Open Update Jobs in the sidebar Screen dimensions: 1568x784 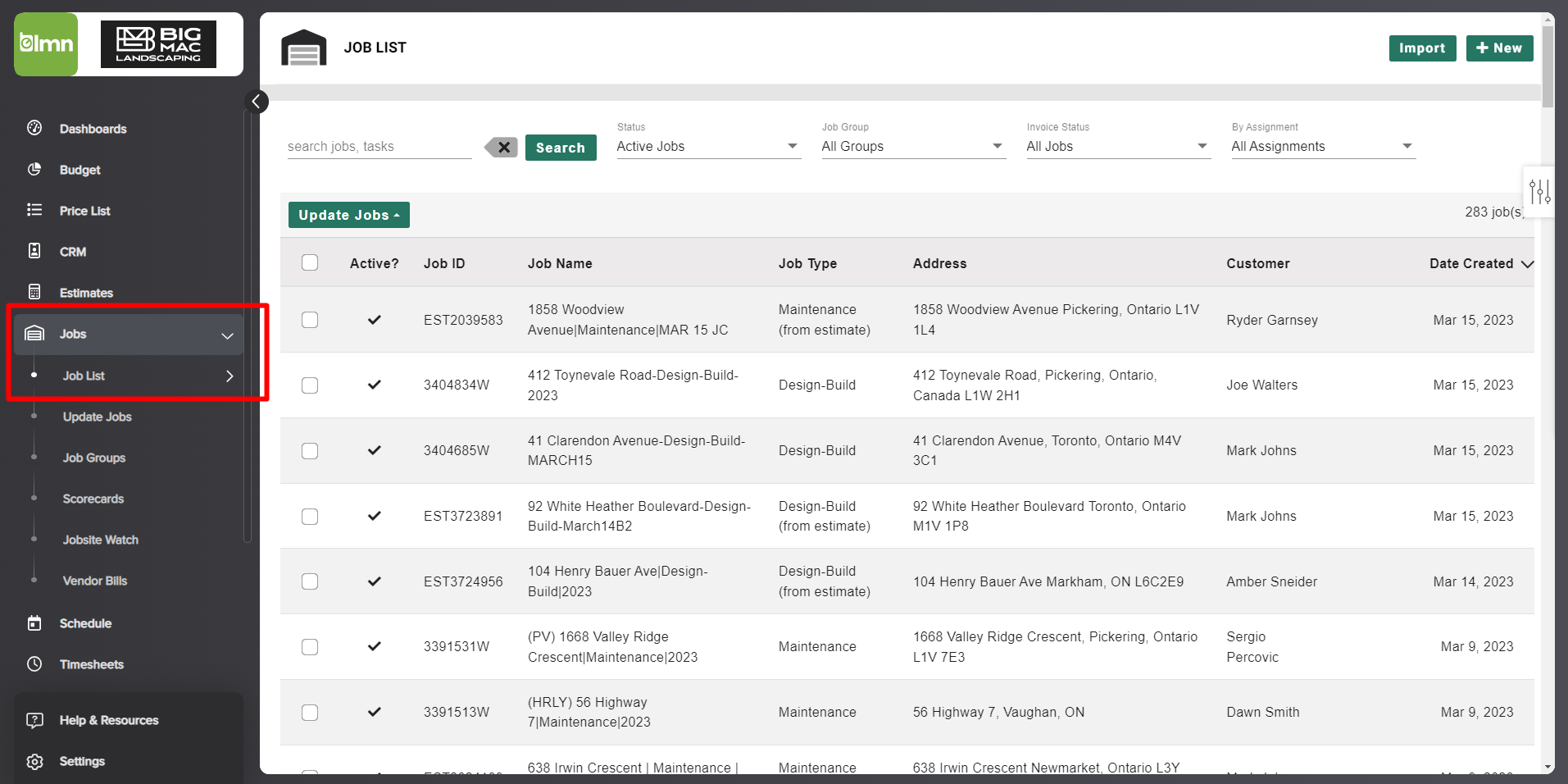[x=97, y=417]
